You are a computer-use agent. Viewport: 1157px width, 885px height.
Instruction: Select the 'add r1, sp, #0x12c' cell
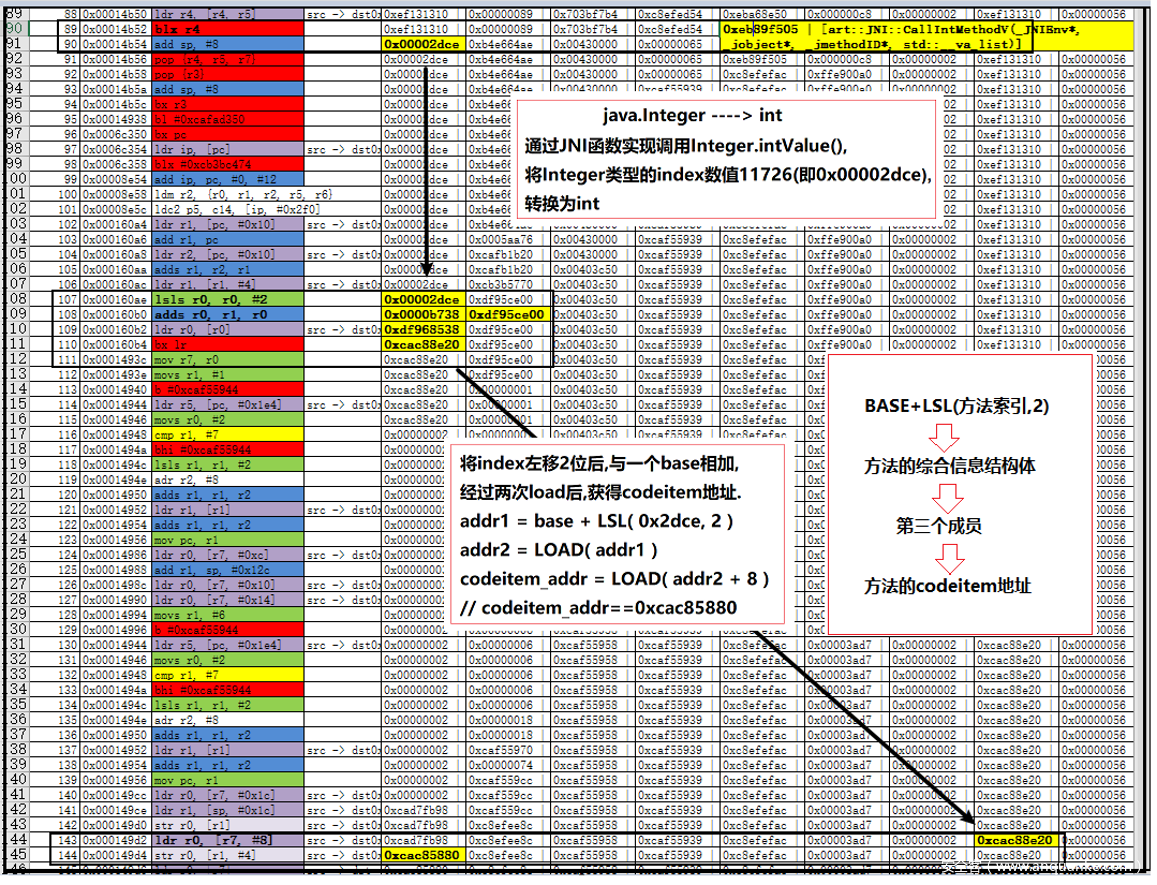pyautogui.click(x=228, y=570)
